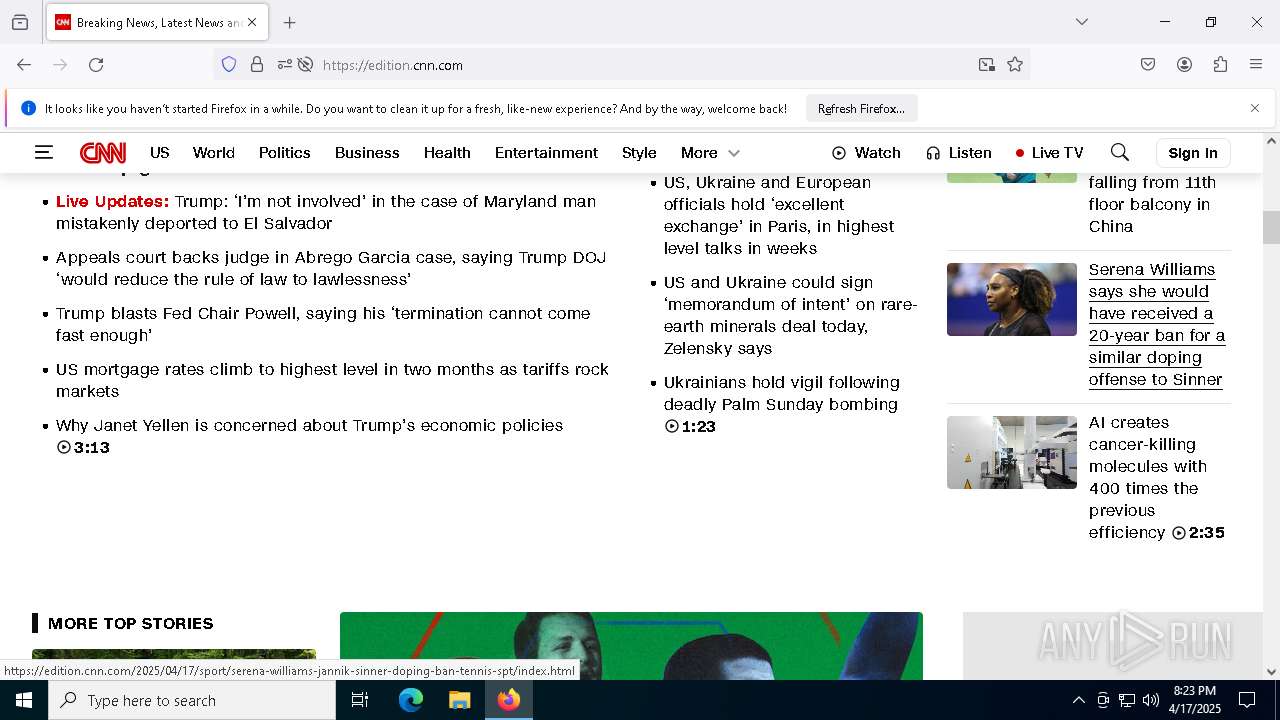Viewport: 1280px width, 720px height.
Task: Open the Politics section
Action: [285, 153]
